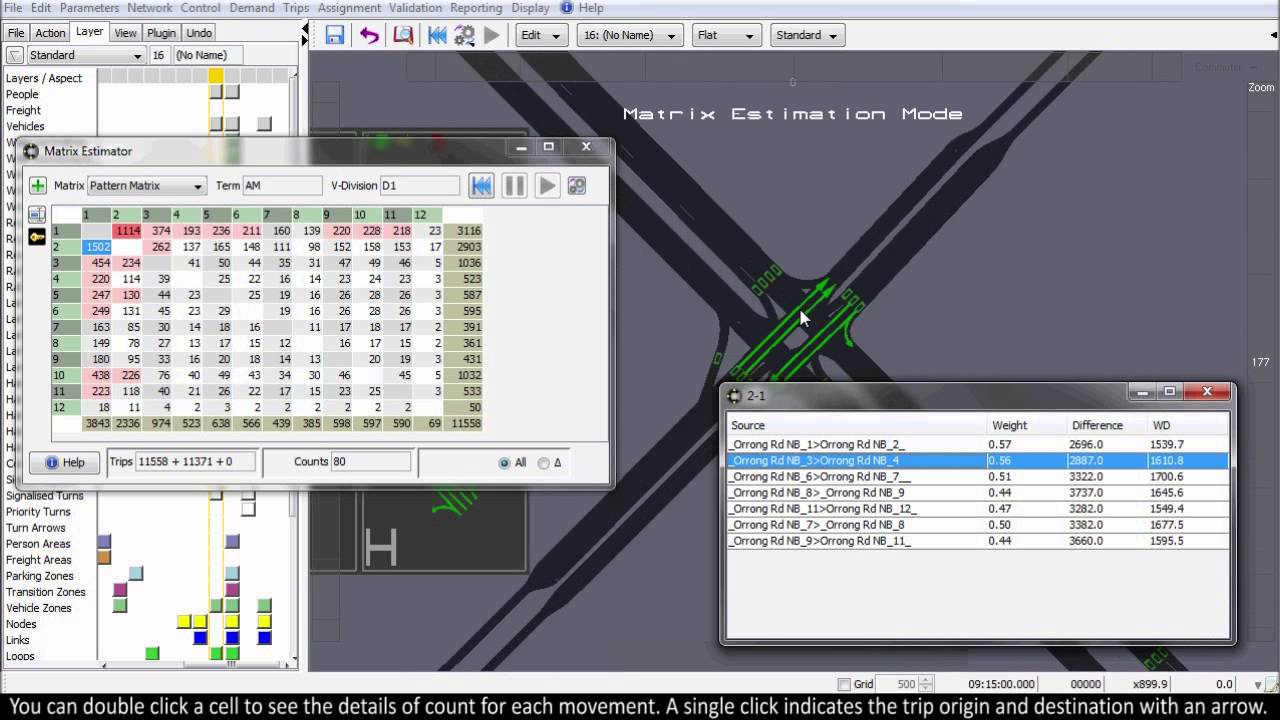Open the Validation menu
Viewport: 1280px width, 720px height.
[415, 8]
